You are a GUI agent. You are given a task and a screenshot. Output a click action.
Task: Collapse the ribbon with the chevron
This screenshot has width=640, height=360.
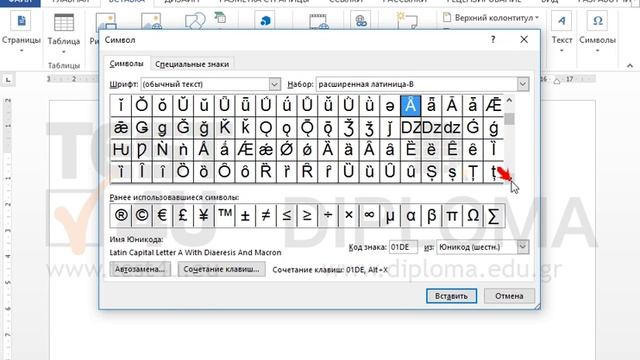pyautogui.click(x=630, y=66)
